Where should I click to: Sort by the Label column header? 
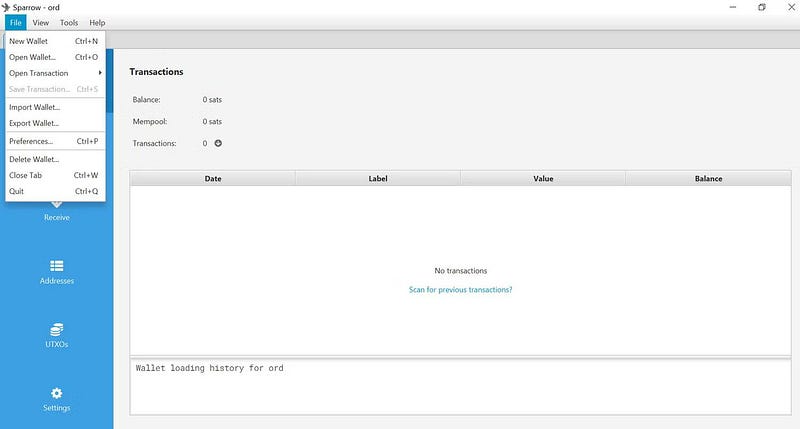pyautogui.click(x=378, y=179)
